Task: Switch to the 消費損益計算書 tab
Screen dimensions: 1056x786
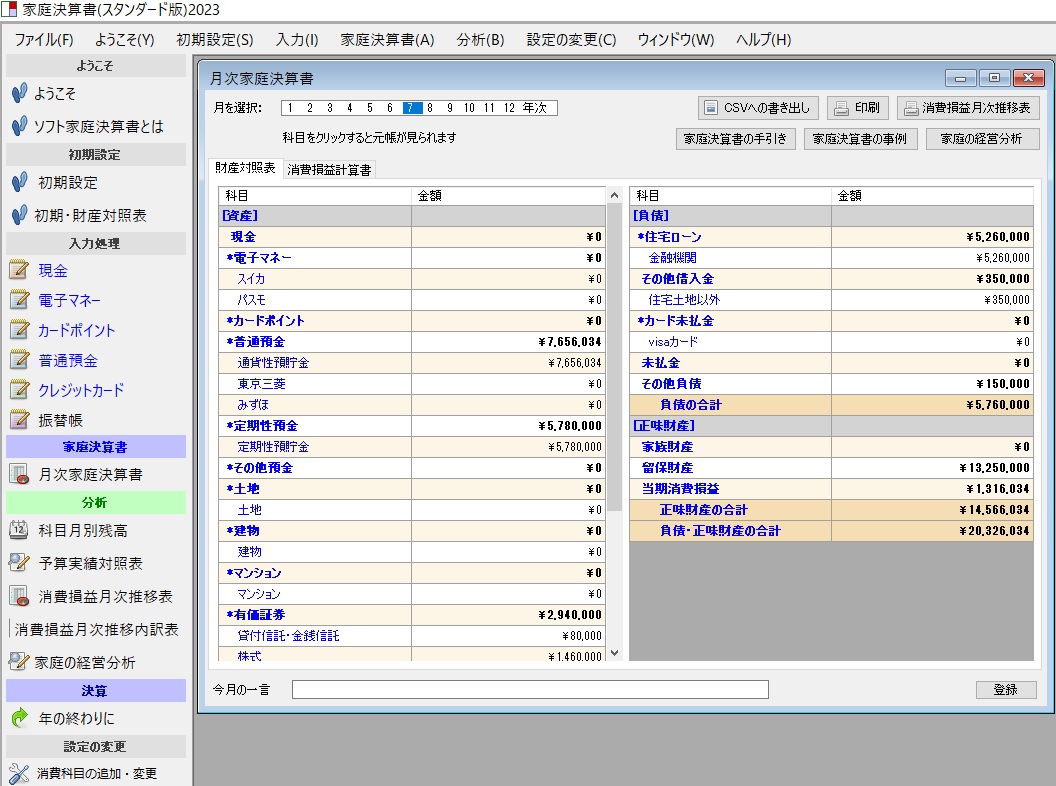Action: click(329, 170)
